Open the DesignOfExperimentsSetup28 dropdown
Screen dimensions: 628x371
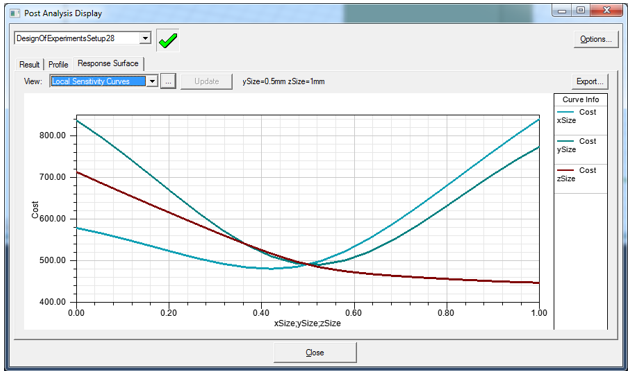145,38
